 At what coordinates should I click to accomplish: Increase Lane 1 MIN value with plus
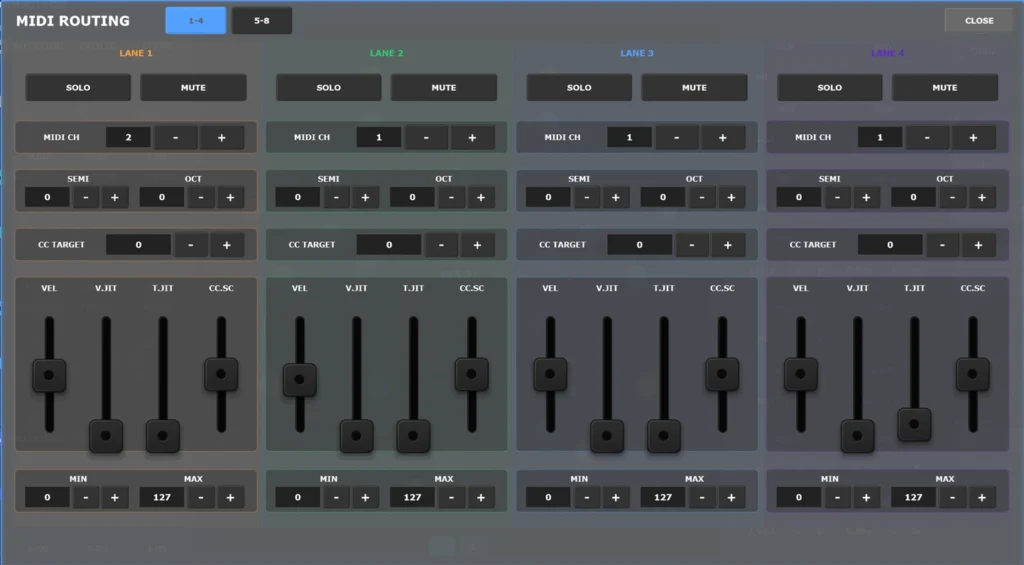point(114,498)
